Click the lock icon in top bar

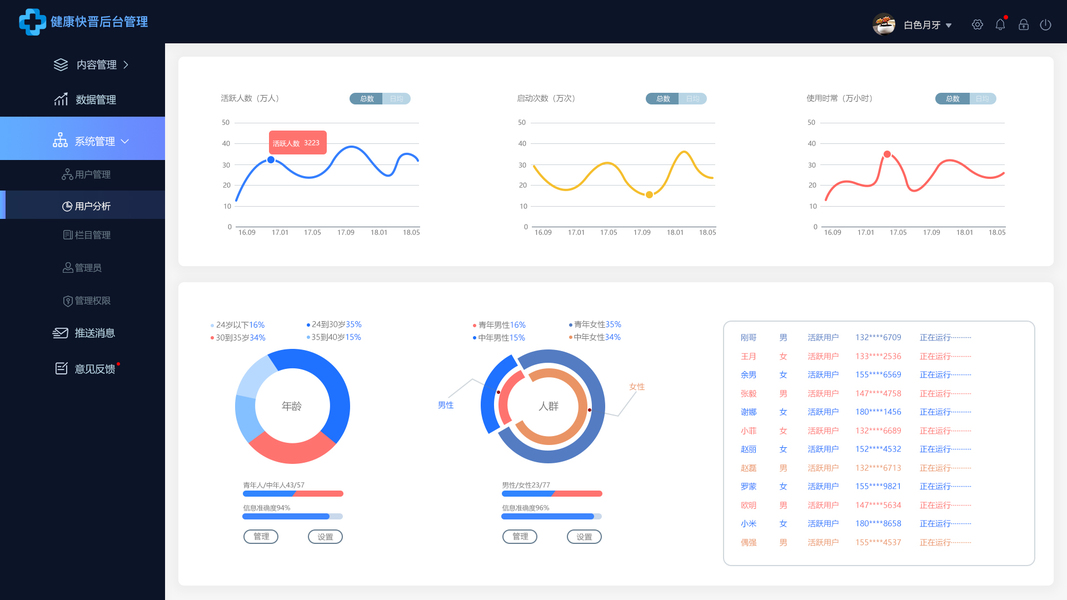click(1023, 24)
